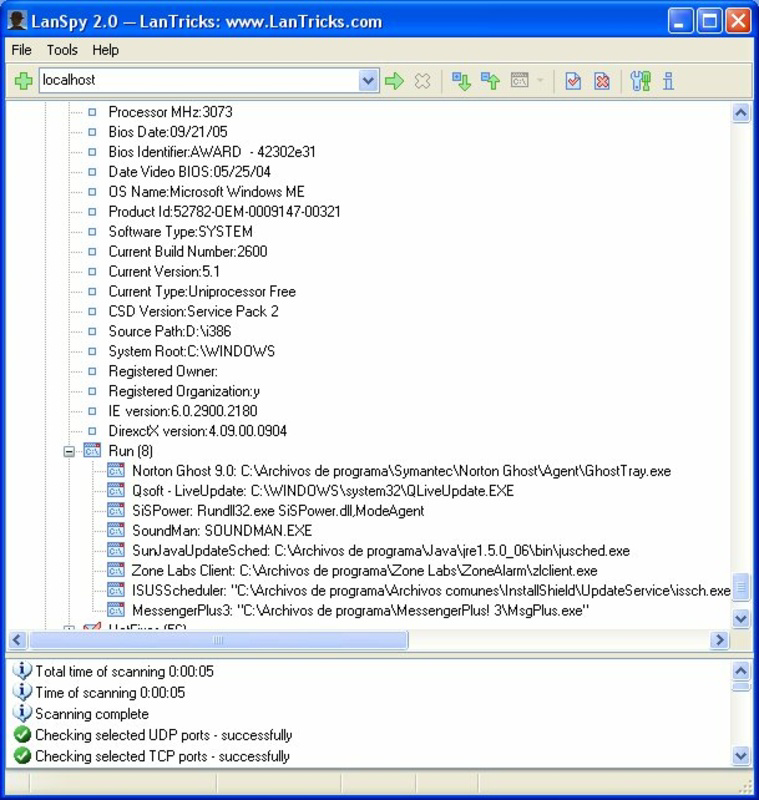
Task: Click the uncheck all items toolbar icon
Action: (602, 81)
